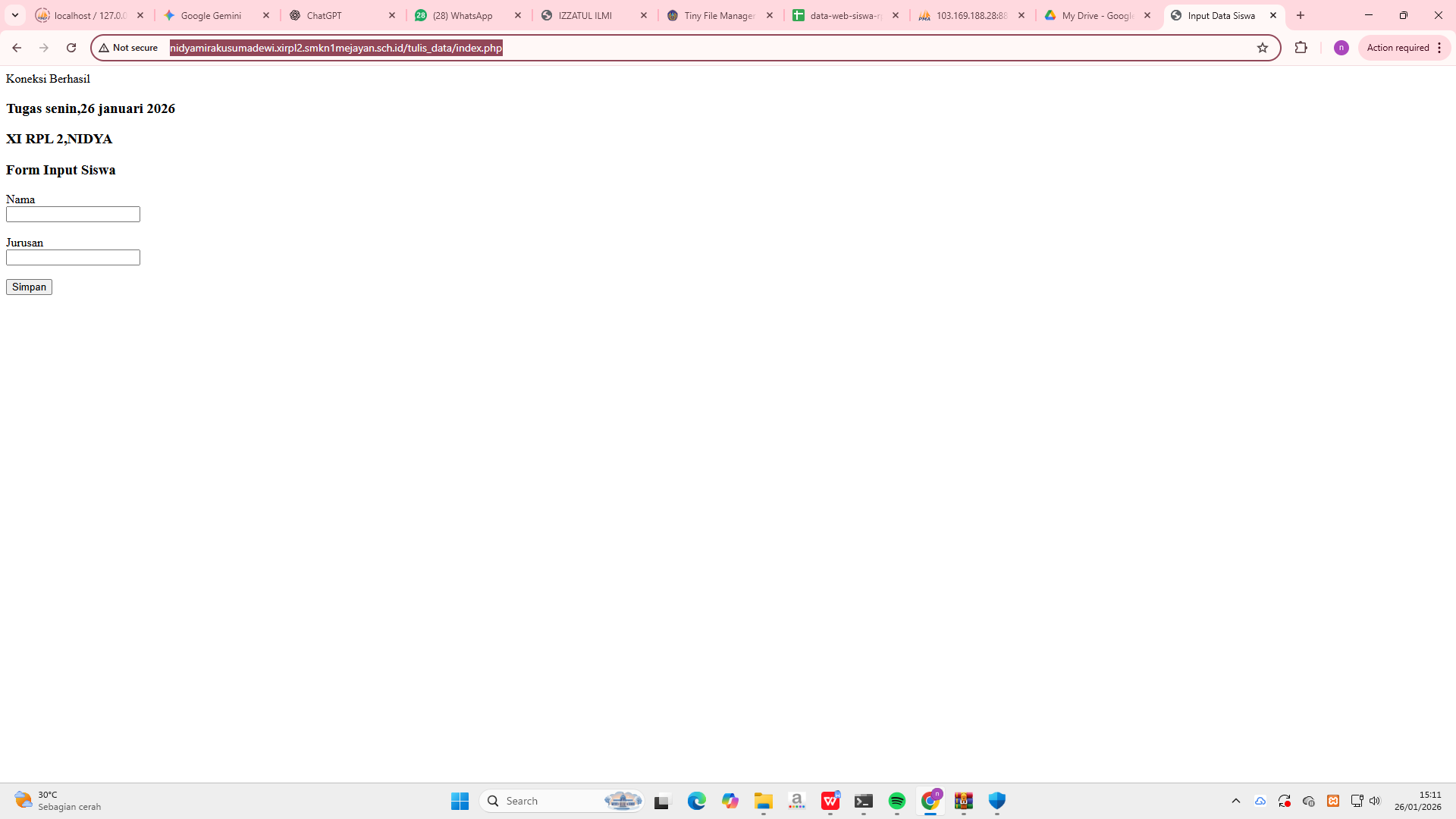Switch to the ChatGPT tab
The image size is (1456, 819).
334,15
